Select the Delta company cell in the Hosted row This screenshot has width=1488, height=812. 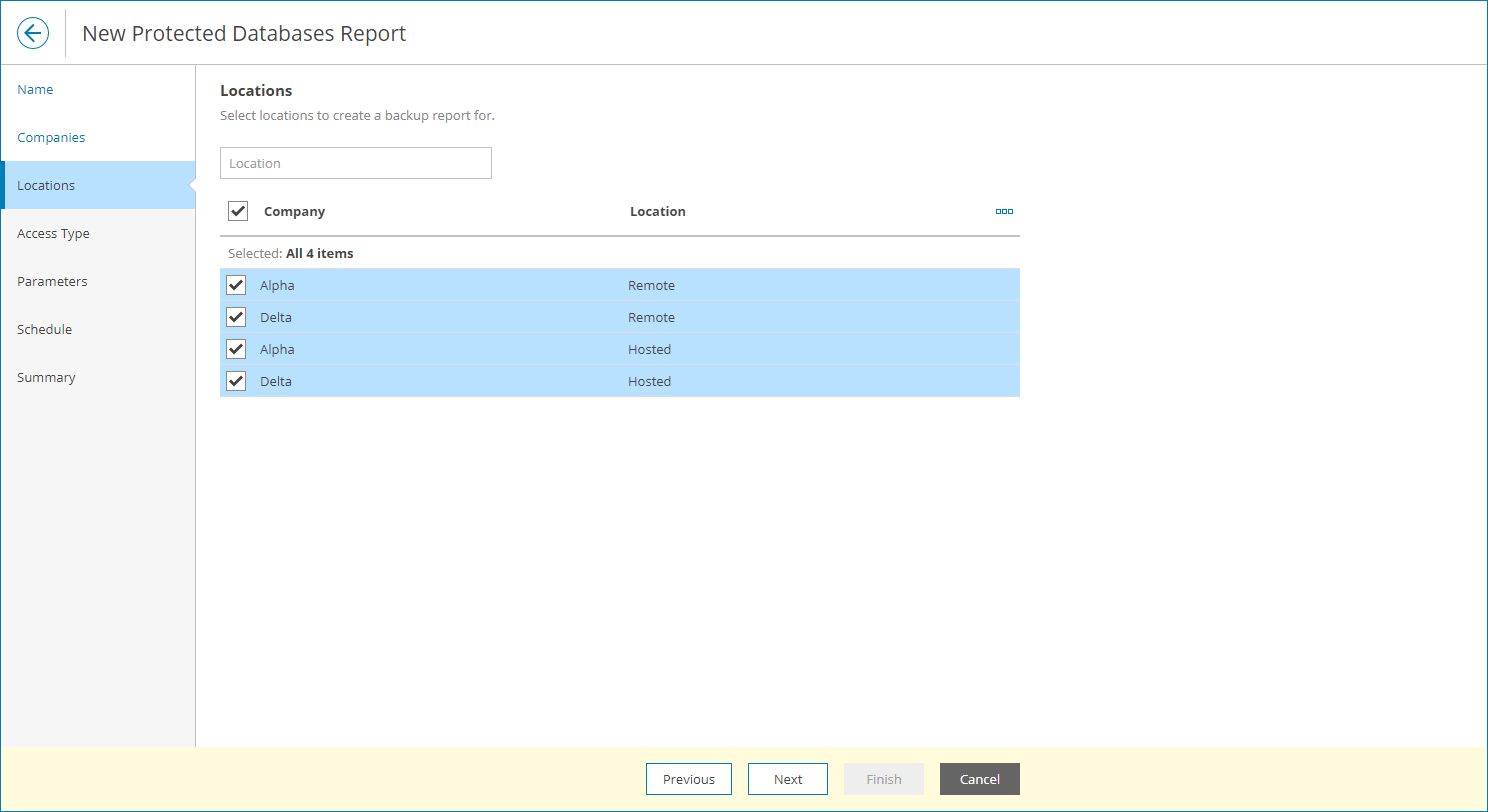[x=276, y=381]
